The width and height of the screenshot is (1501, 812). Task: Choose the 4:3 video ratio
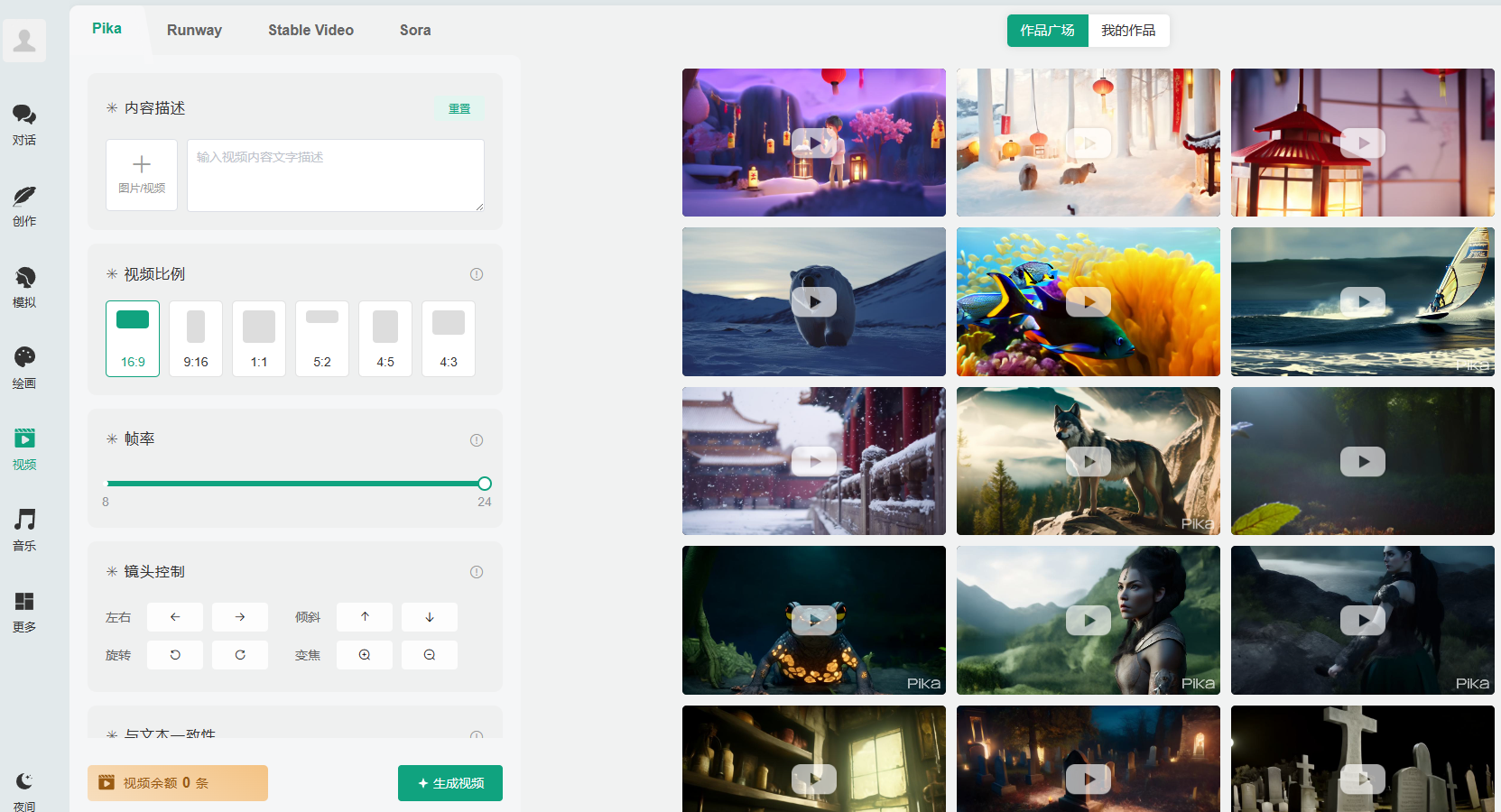pyautogui.click(x=449, y=338)
